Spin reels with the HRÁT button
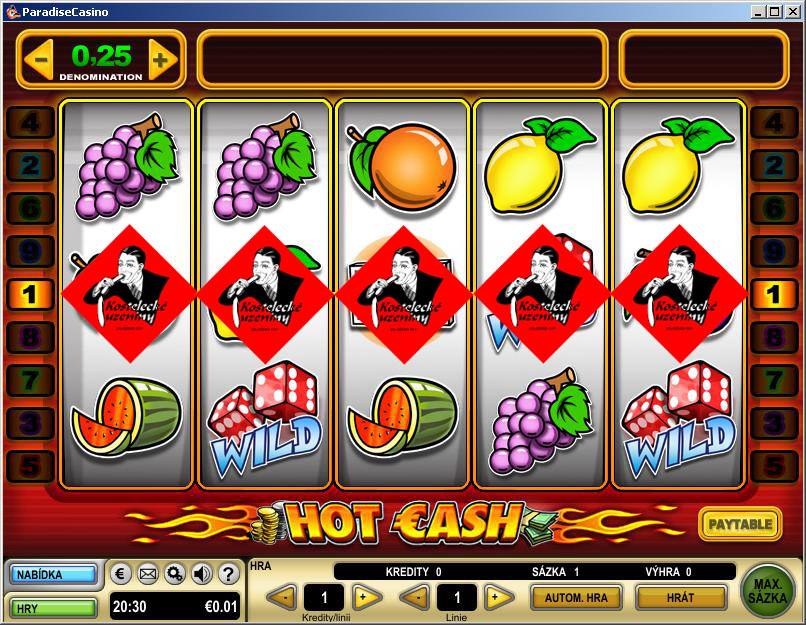806x625 pixels. coord(681,598)
